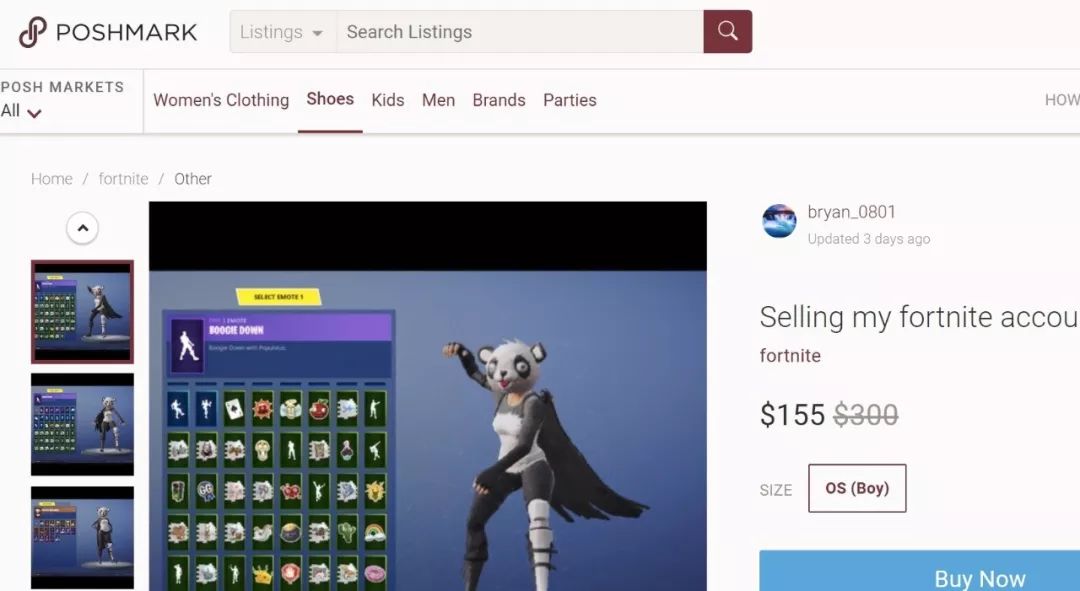The width and height of the screenshot is (1080, 591).
Task: Open the Women's Clothing menu
Action: (221, 100)
